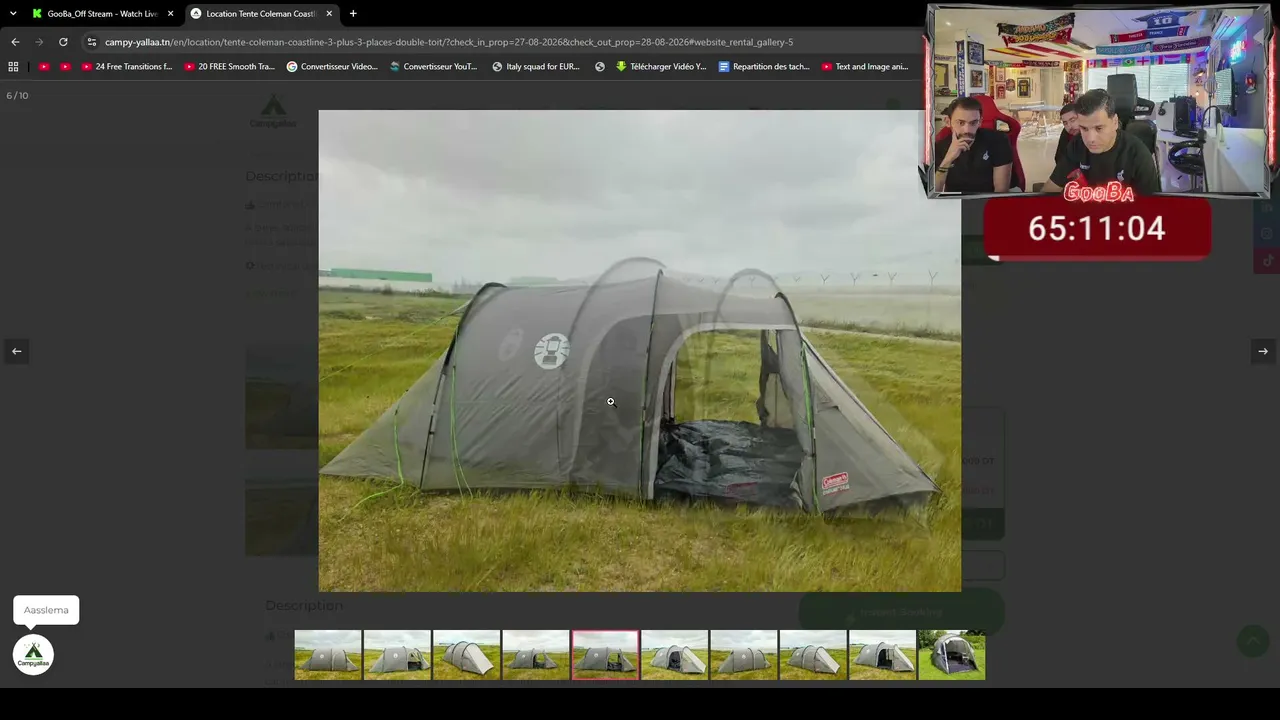
Task: Select the second tent thumbnail in gallery strip
Action: click(x=397, y=655)
